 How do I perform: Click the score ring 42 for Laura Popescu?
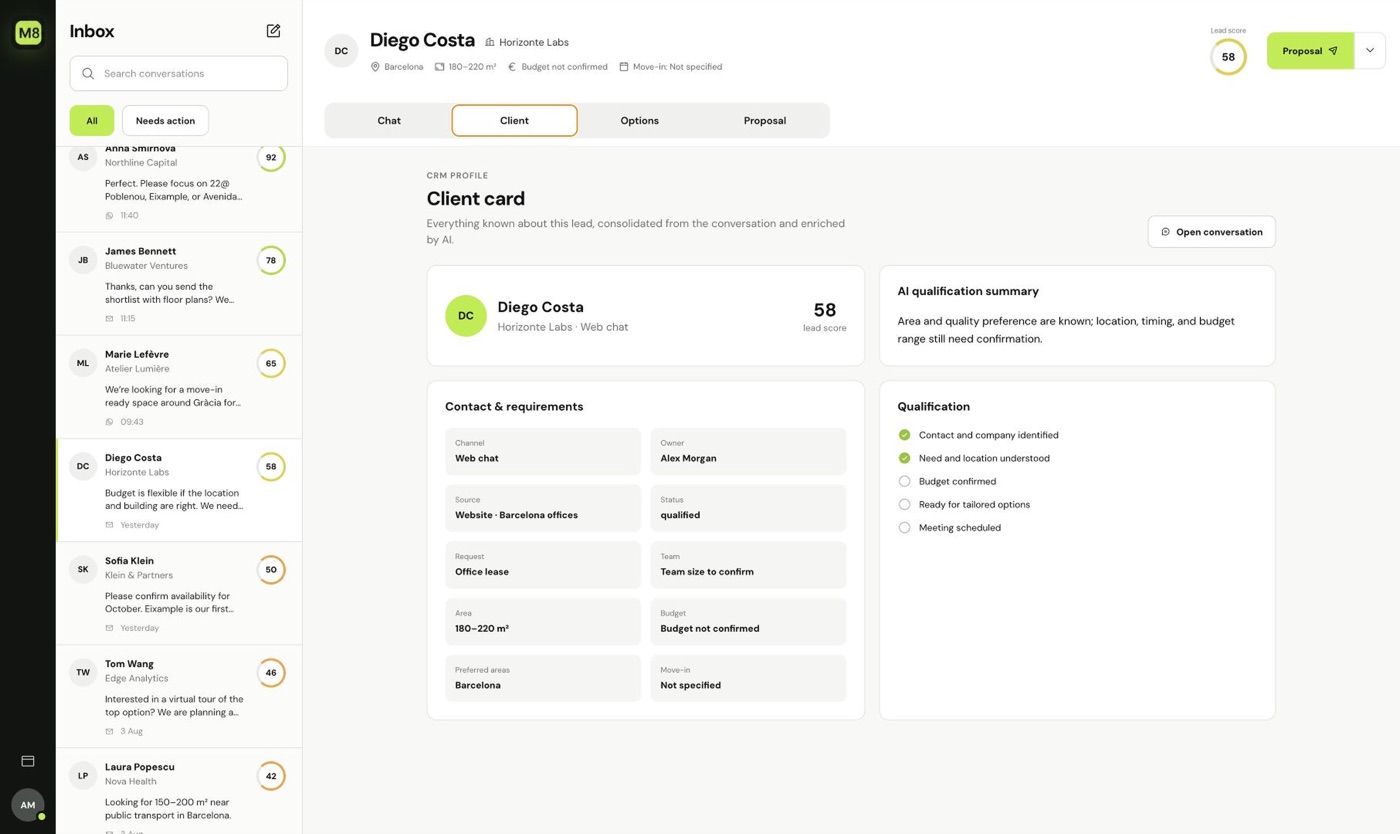pos(270,776)
